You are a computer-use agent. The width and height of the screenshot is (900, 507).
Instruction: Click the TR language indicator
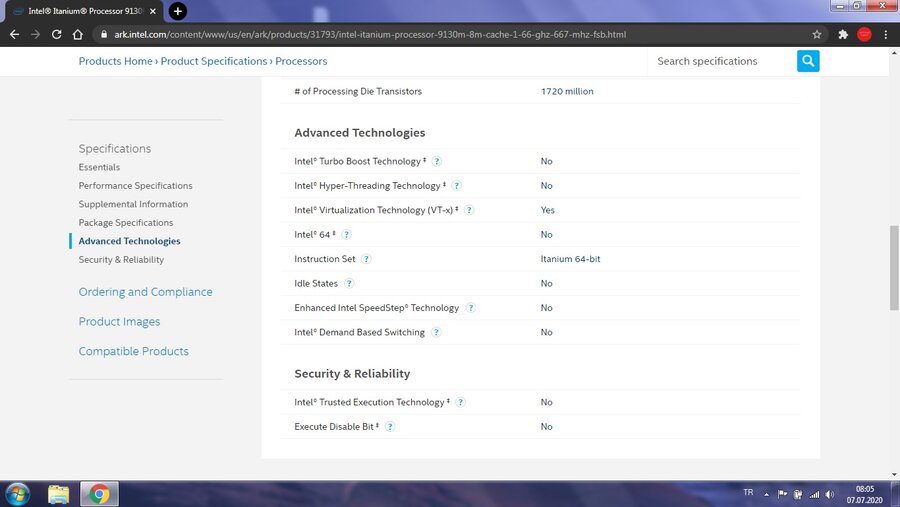[748, 493]
